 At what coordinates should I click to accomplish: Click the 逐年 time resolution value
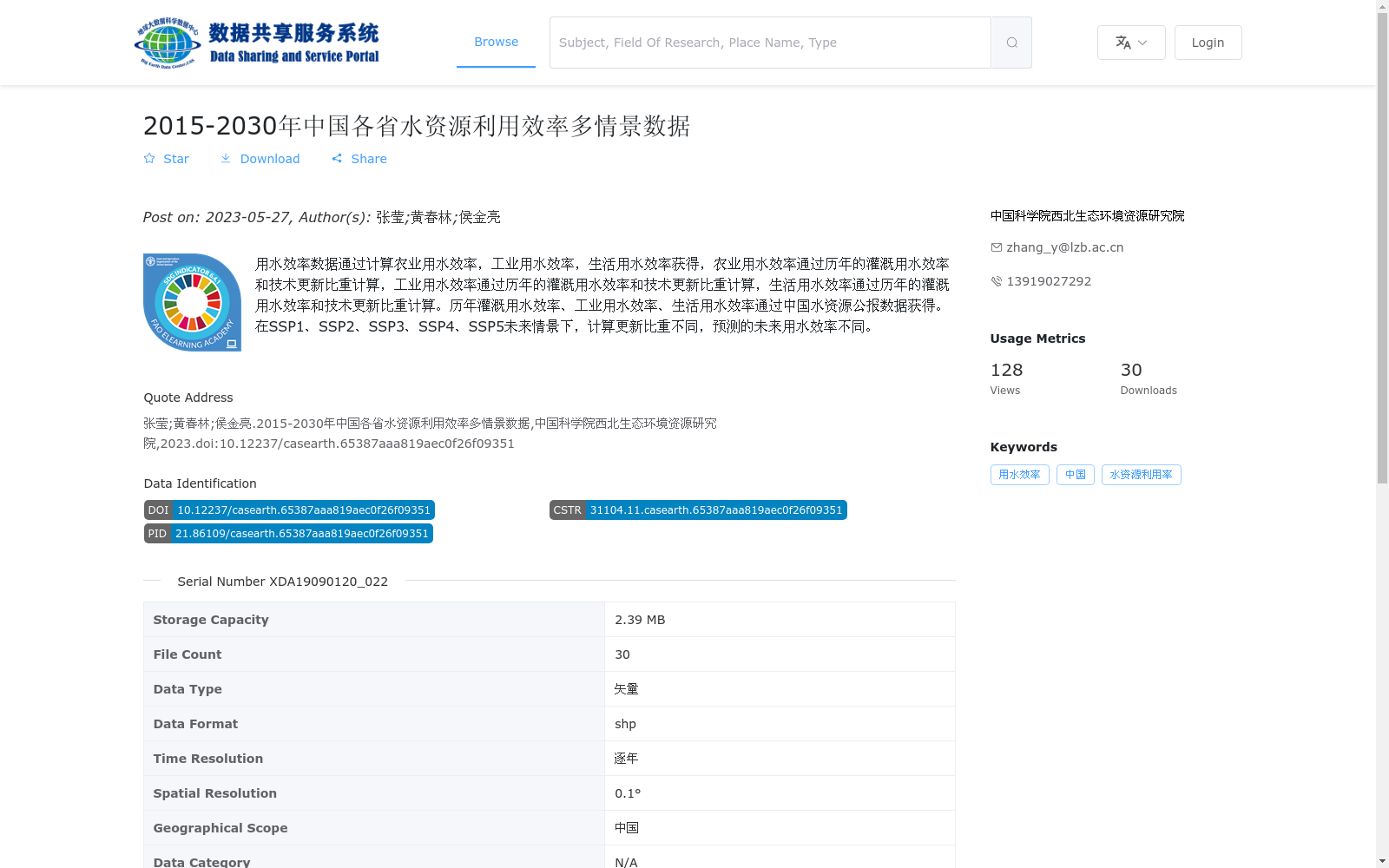coord(626,759)
